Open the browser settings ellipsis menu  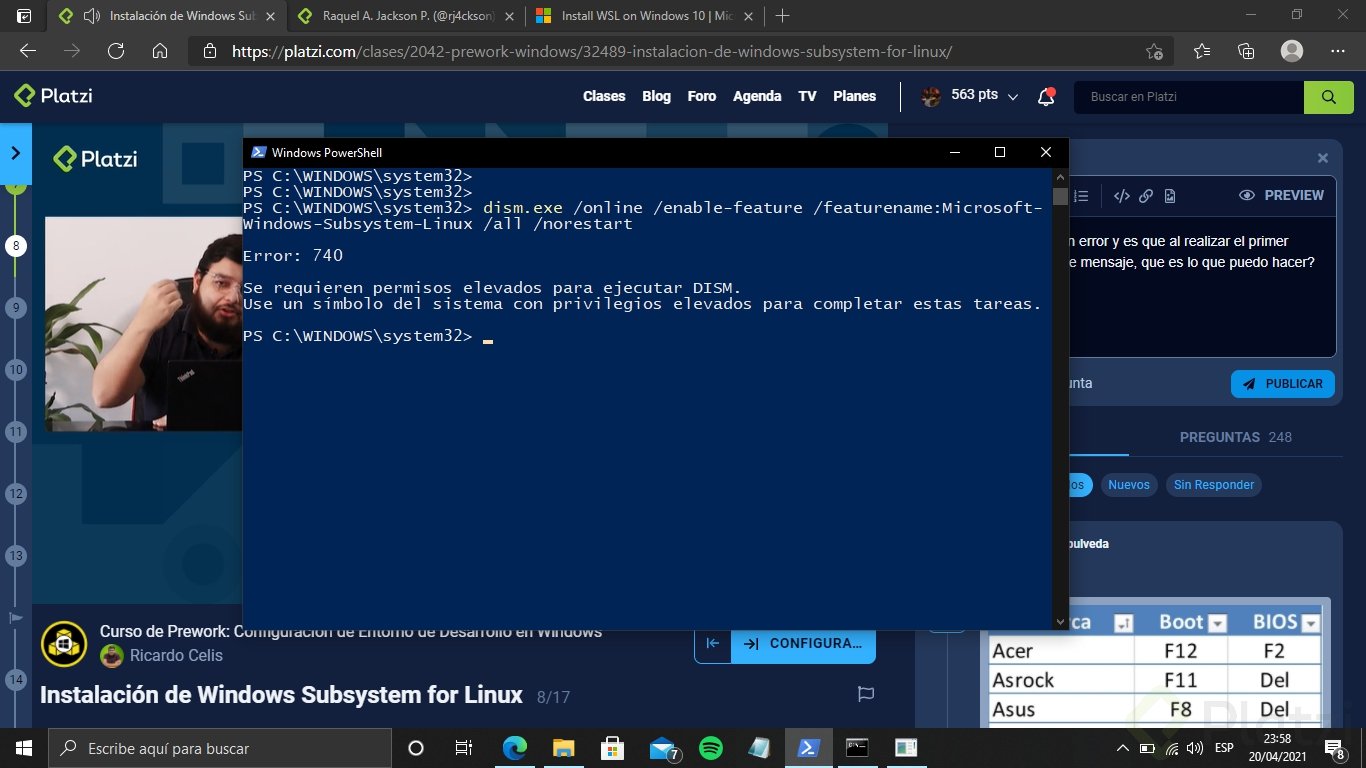[1338, 51]
